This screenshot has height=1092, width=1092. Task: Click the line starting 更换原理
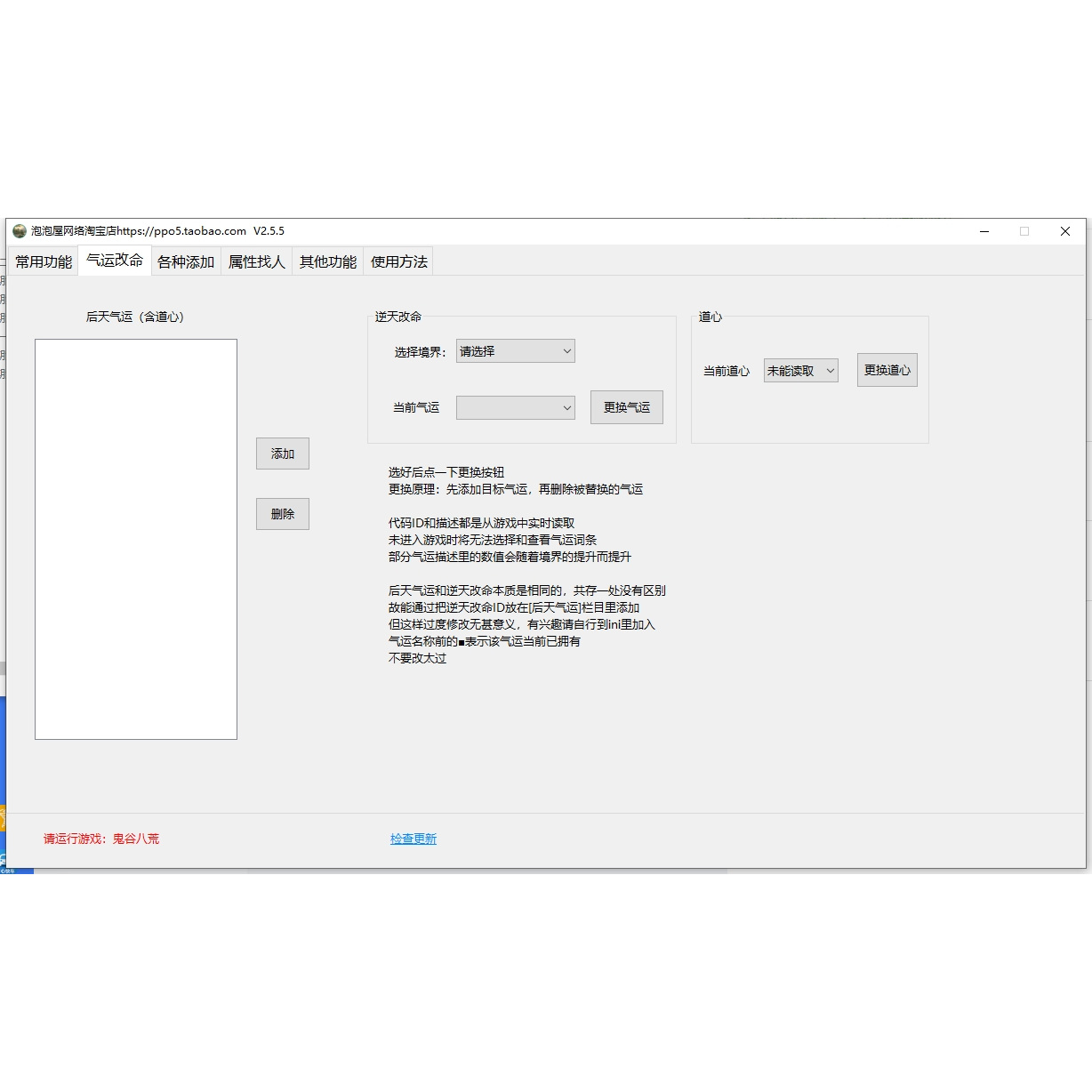click(x=516, y=489)
